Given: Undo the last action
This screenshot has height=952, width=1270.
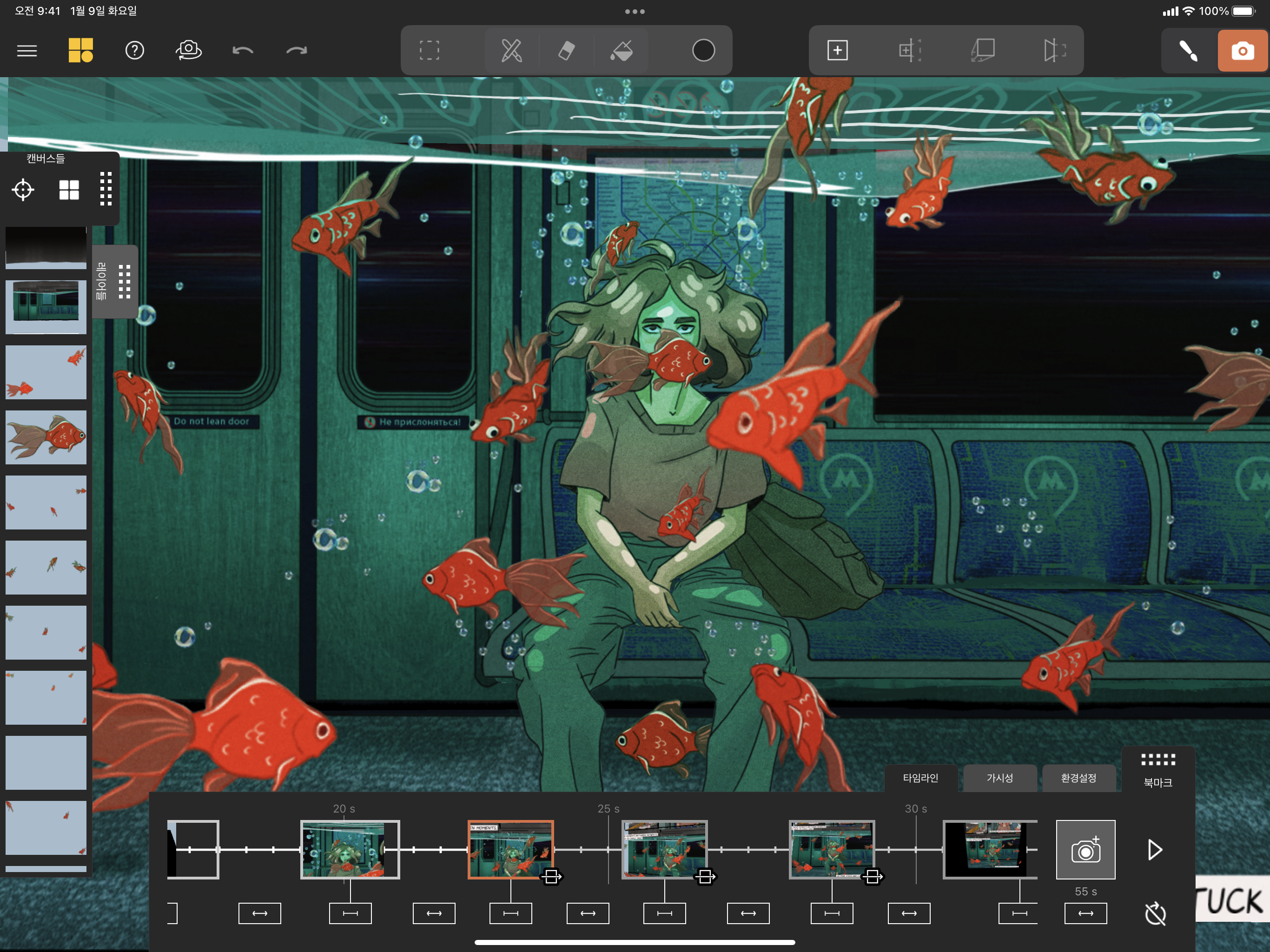Looking at the screenshot, I should (243, 51).
